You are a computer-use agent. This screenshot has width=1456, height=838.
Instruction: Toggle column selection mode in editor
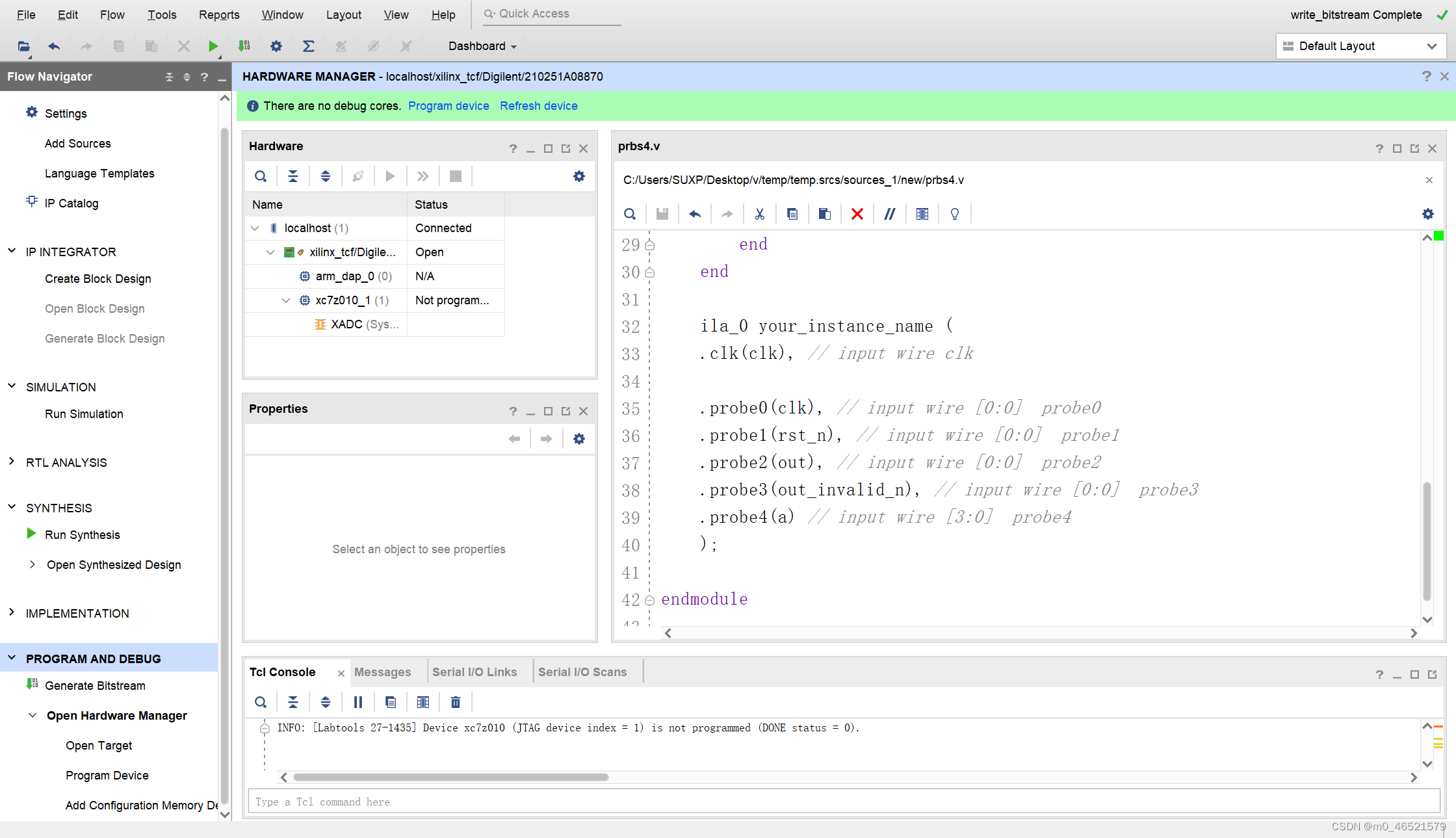922,214
